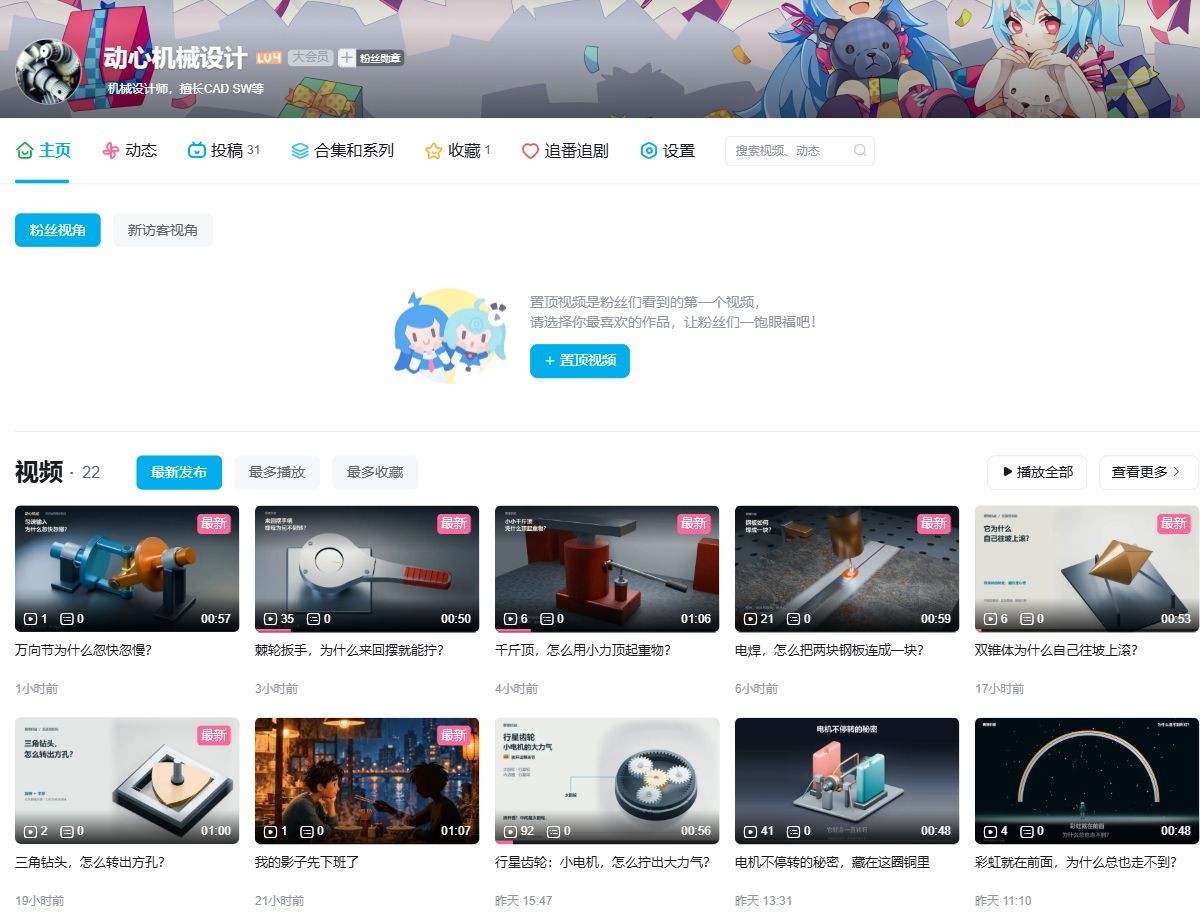1200x913 pixels.
Task: Click 查看更多 to see more videos
Action: tap(1148, 472)
